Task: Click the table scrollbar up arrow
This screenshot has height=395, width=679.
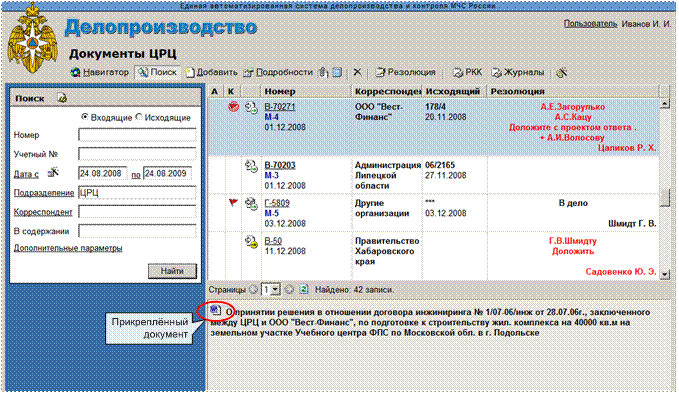Action: pos(665,104)
